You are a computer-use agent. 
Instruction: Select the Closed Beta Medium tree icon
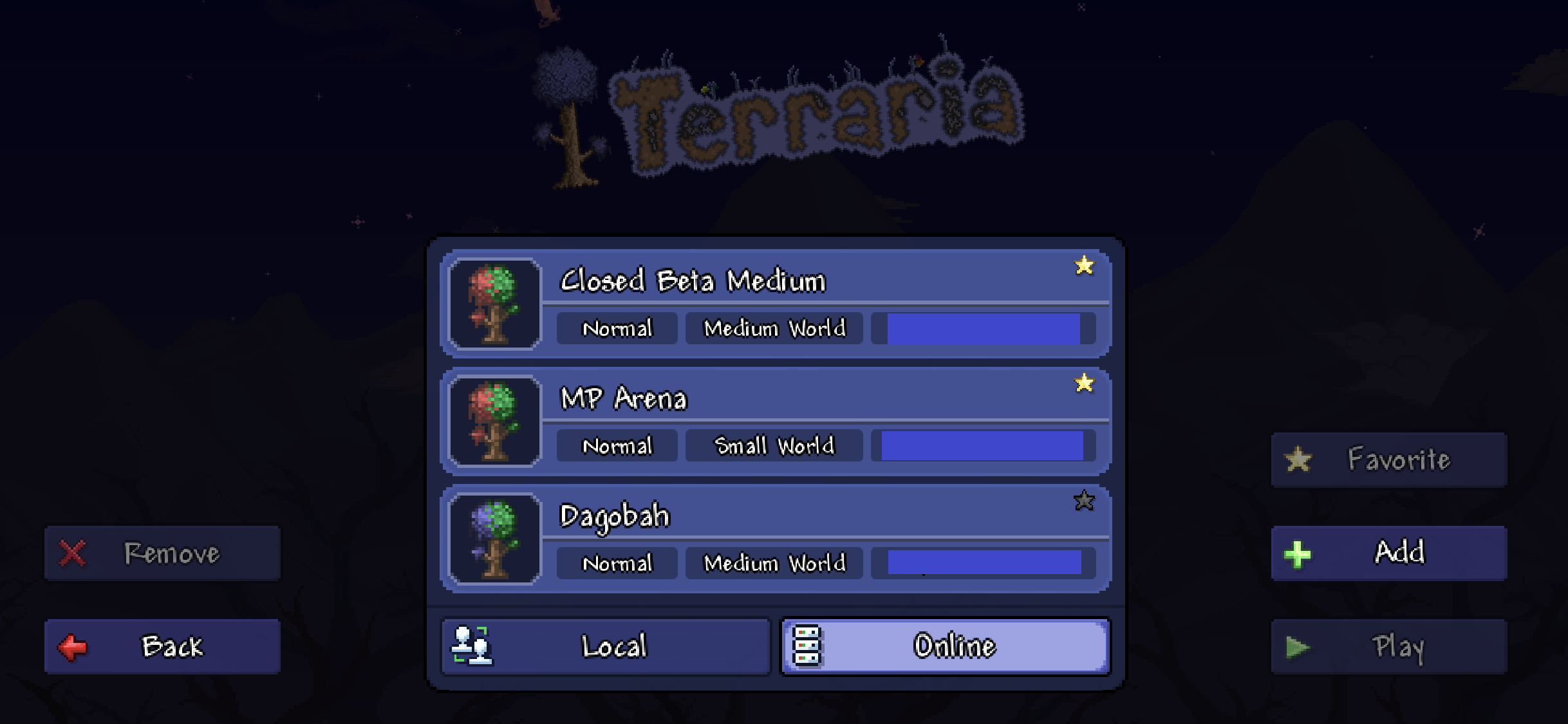(x=494, y=304)
